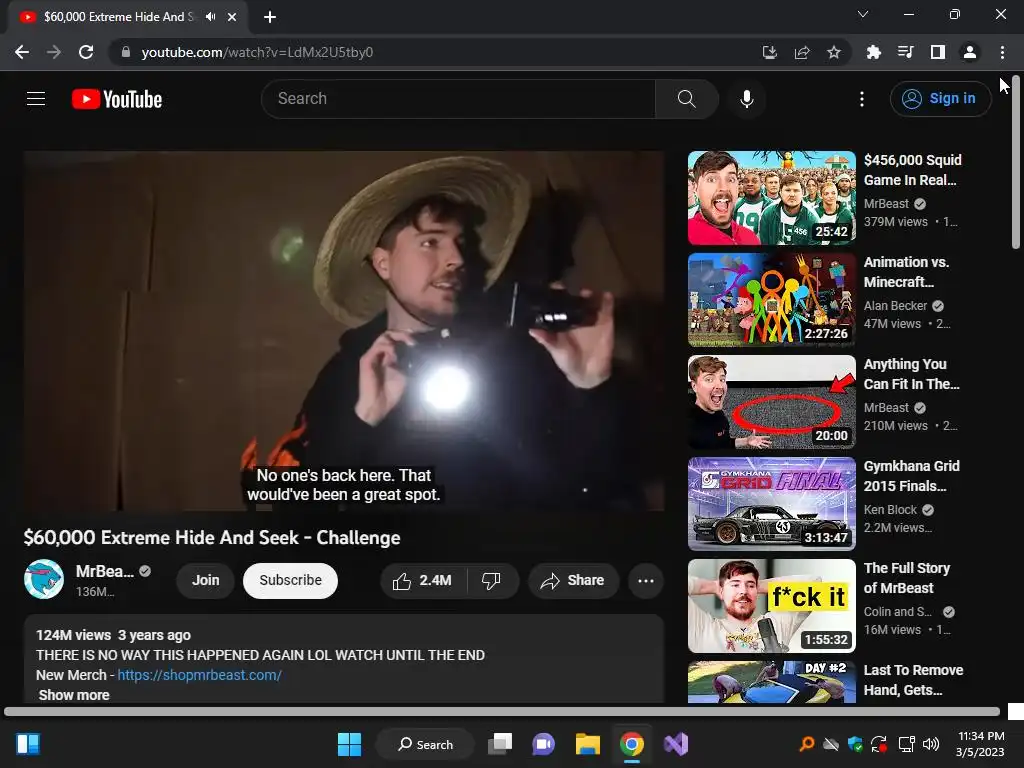
Task: Open the shopmrbeast.com merch link
Action: (199, 675)
